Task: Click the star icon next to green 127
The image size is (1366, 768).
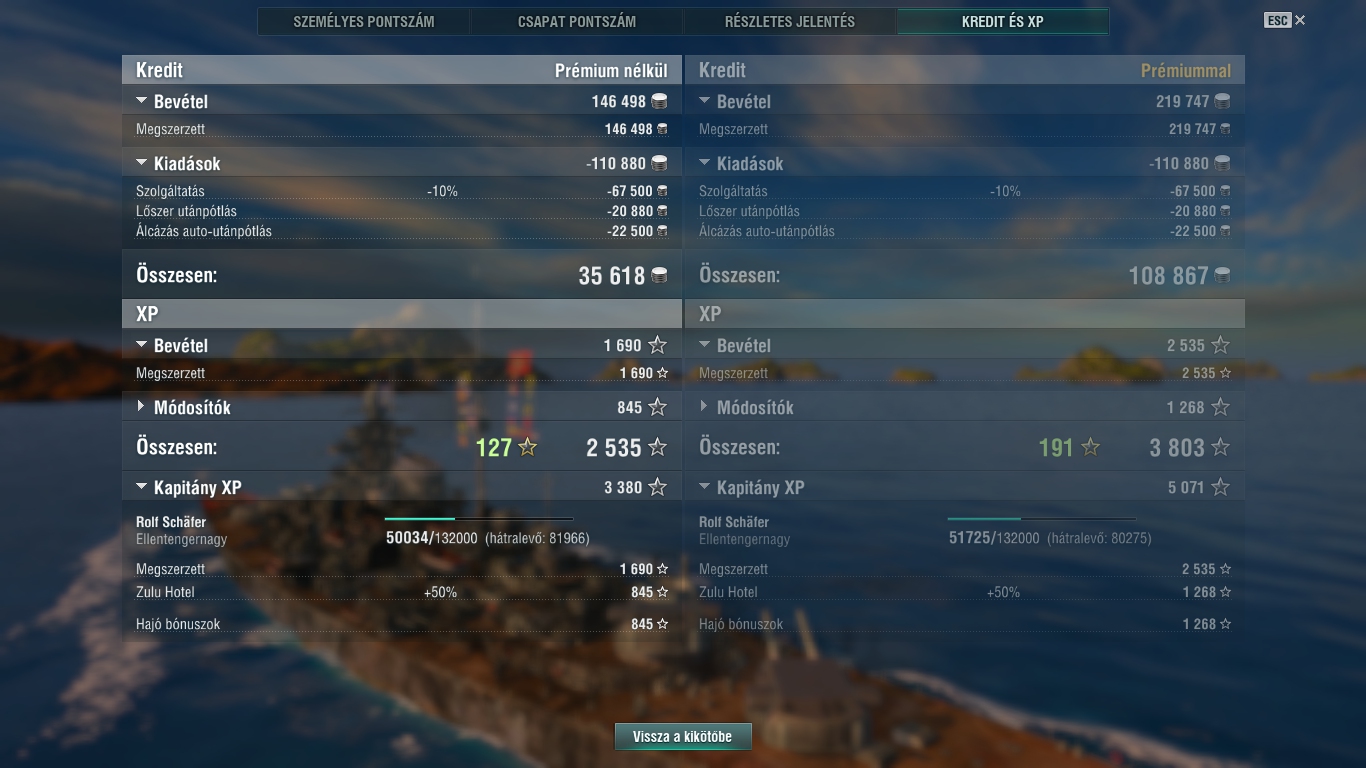Action: 527,447
